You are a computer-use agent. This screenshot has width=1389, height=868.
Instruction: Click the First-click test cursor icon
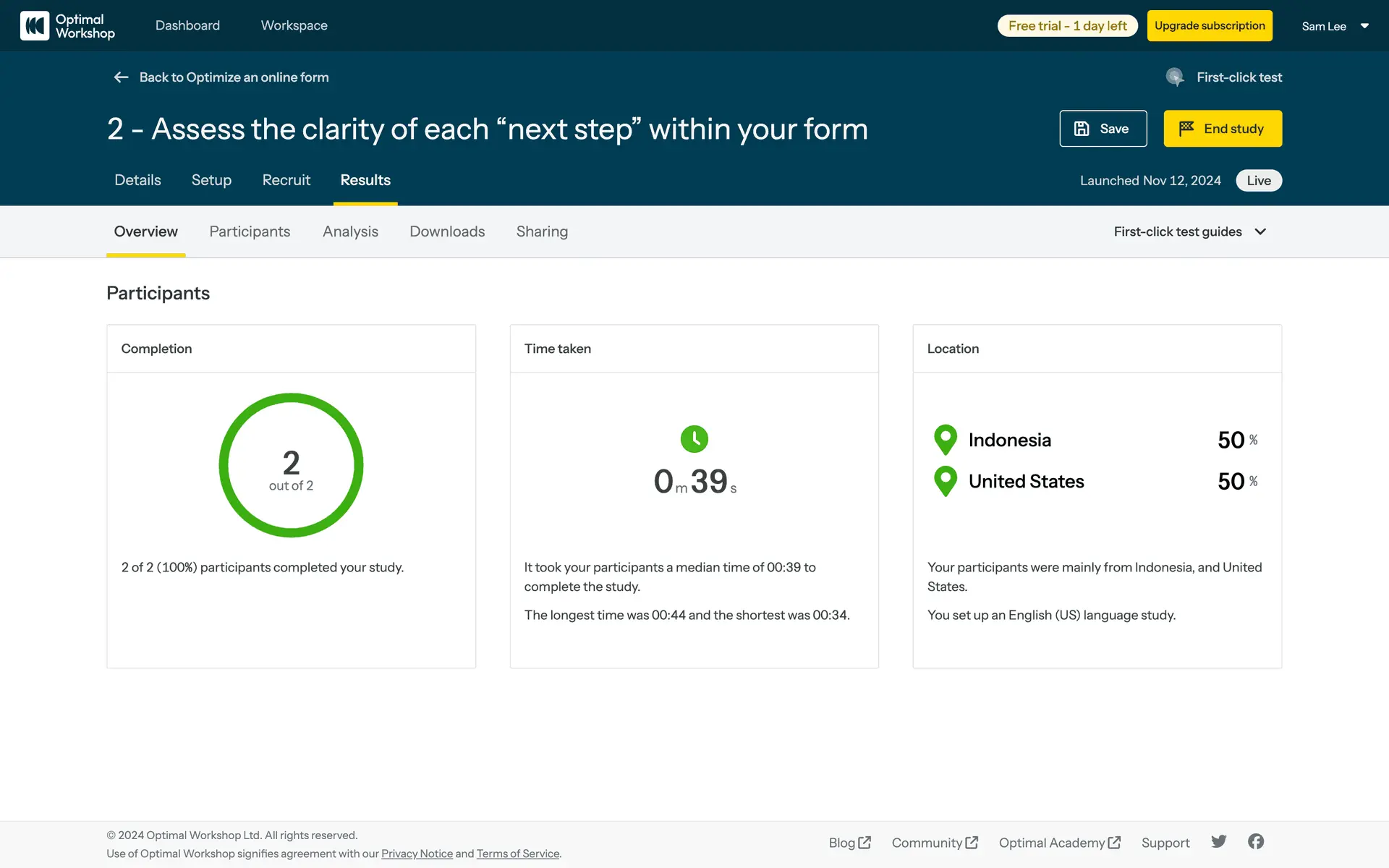(1175, 77)
